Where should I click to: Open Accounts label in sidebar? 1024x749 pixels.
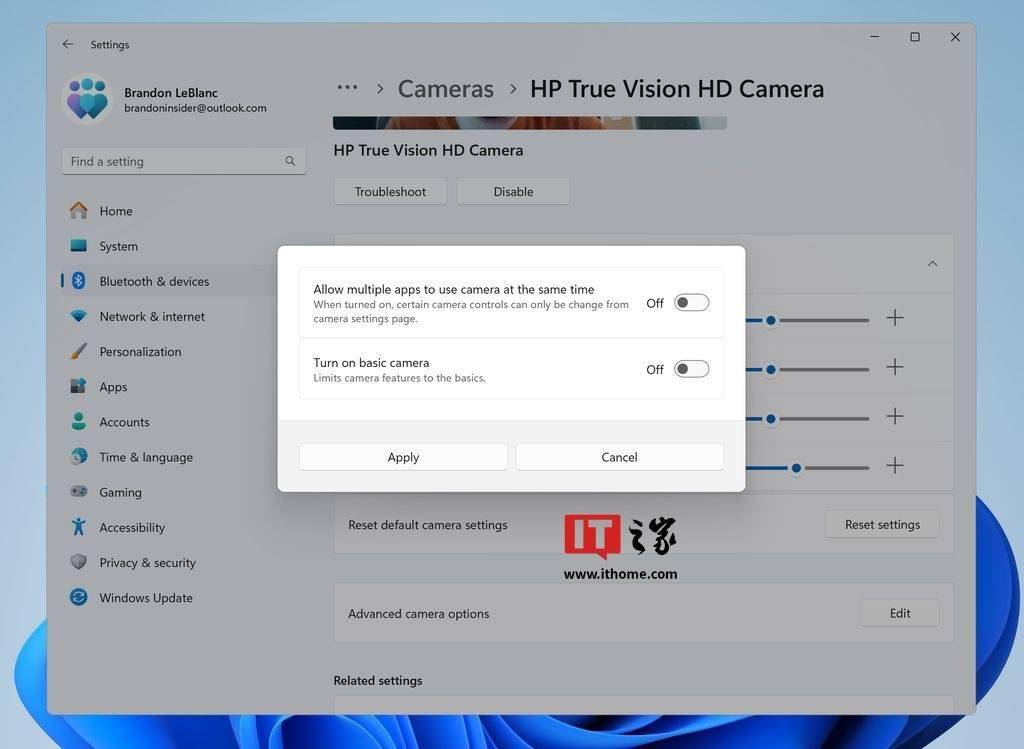pyautogui.click(x=124, y=422)
